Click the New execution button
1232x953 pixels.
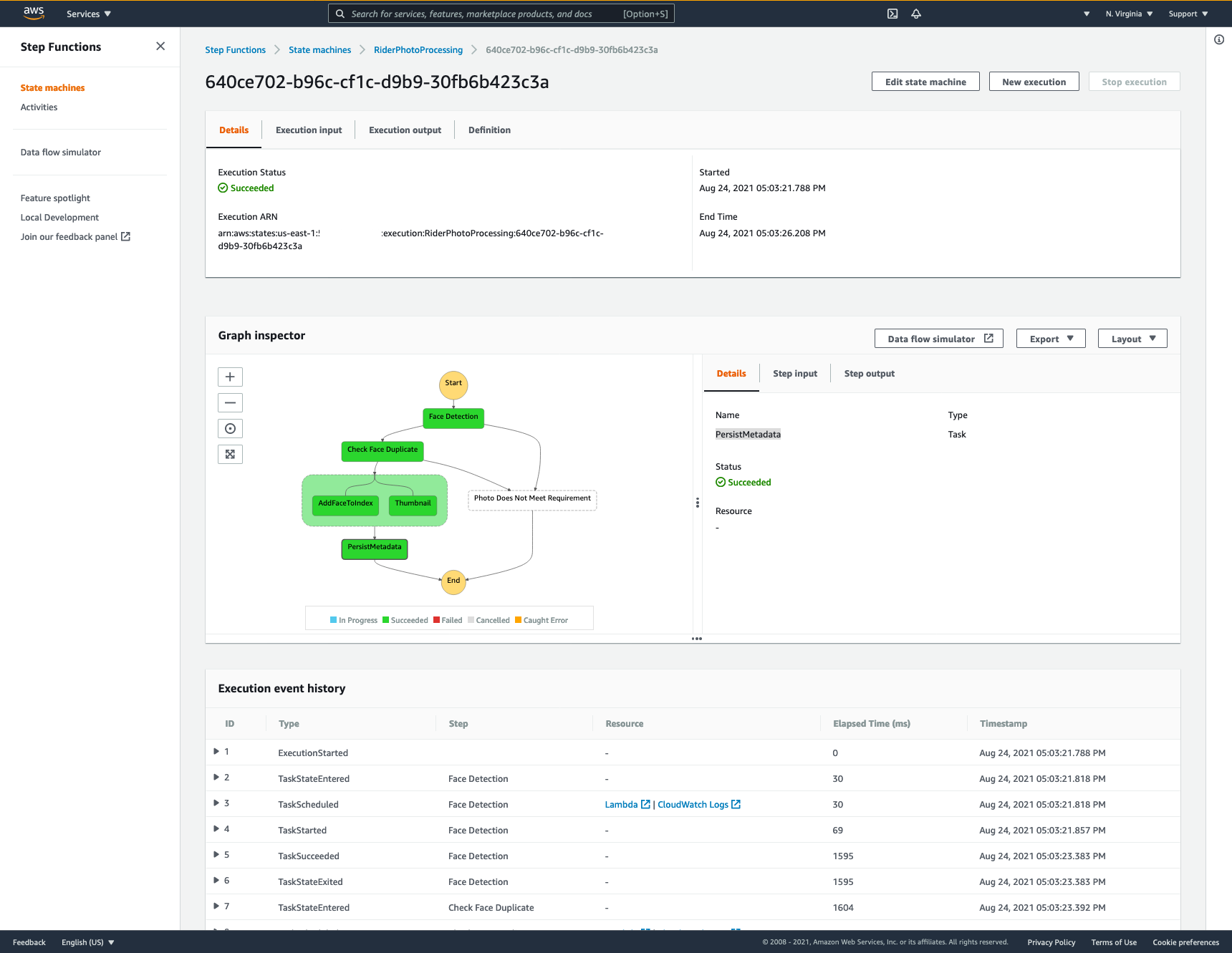pos(1034,82)
